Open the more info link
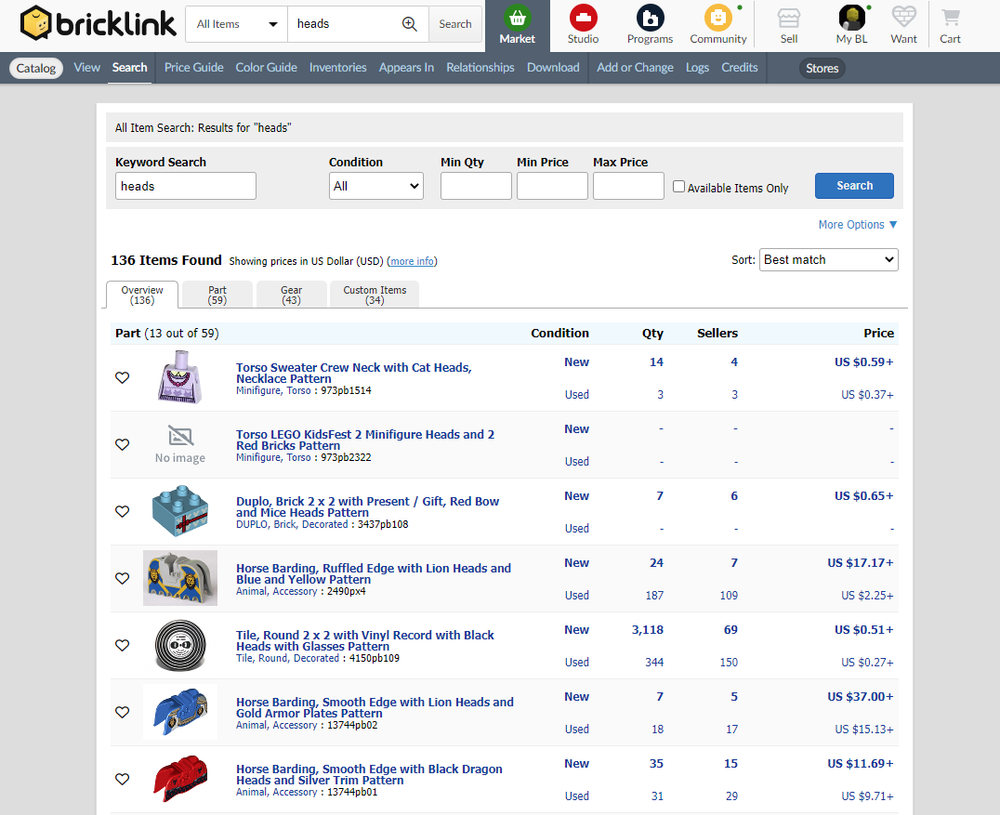 click(412, 260)
